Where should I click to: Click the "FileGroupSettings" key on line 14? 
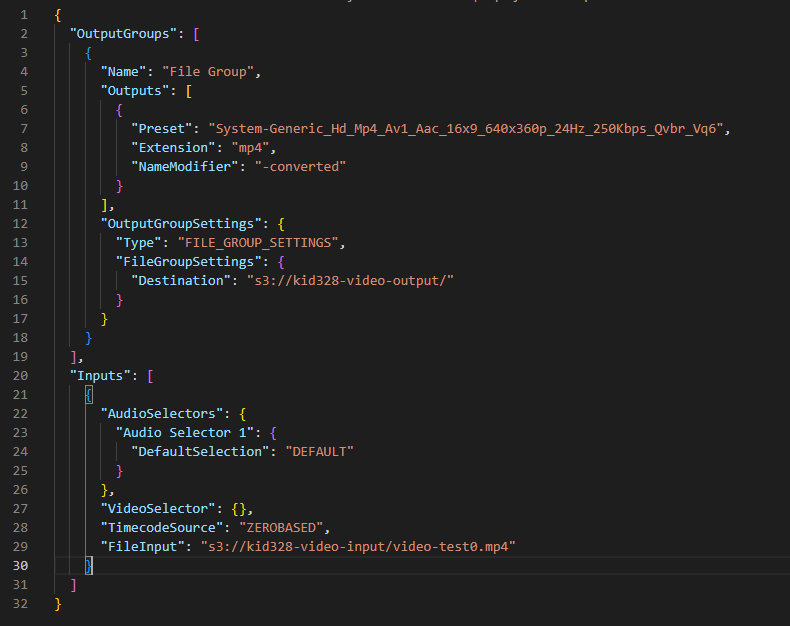tap(189, 262)
